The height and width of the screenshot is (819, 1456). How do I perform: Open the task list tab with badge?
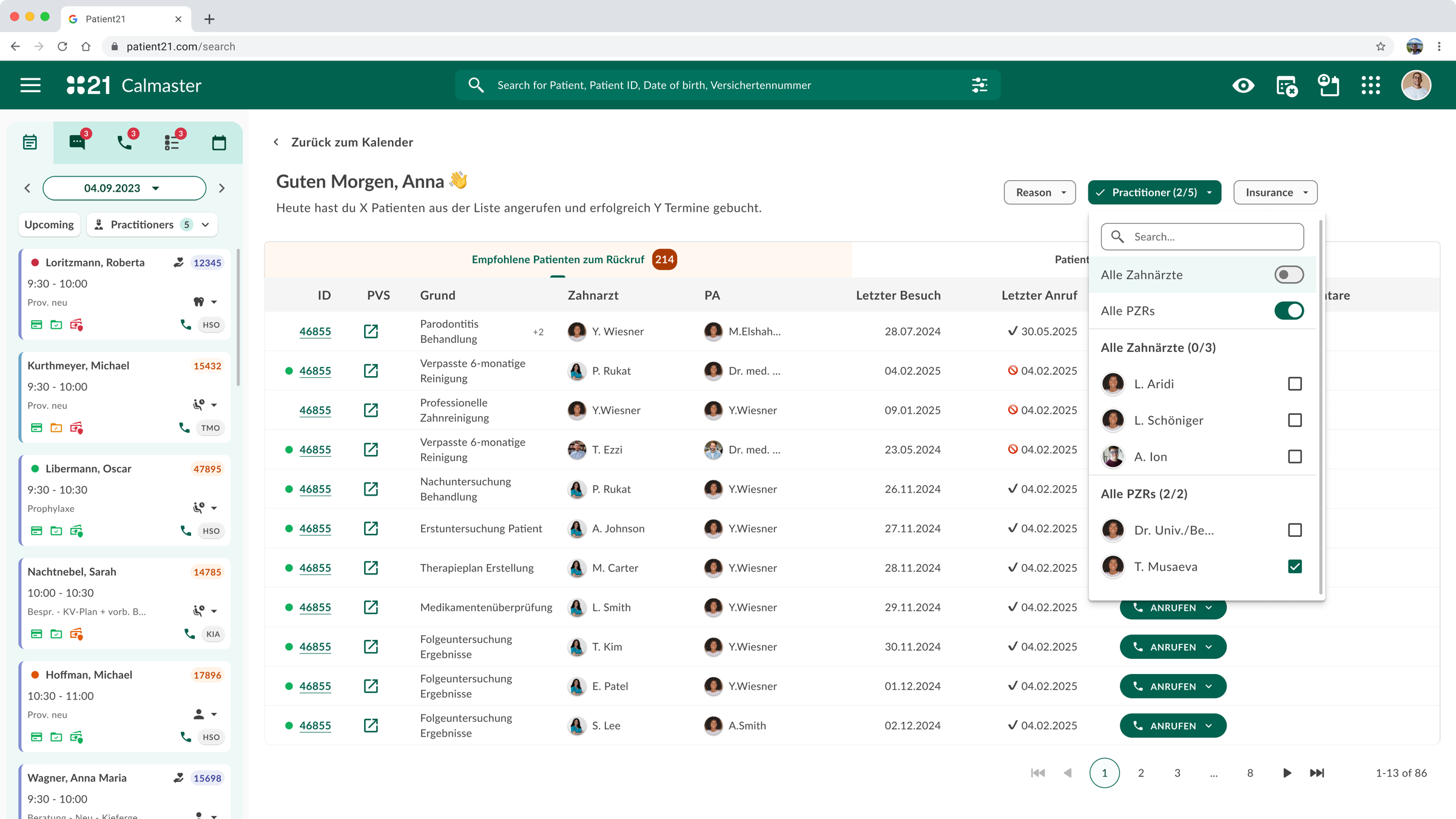[x=172, y=142]
